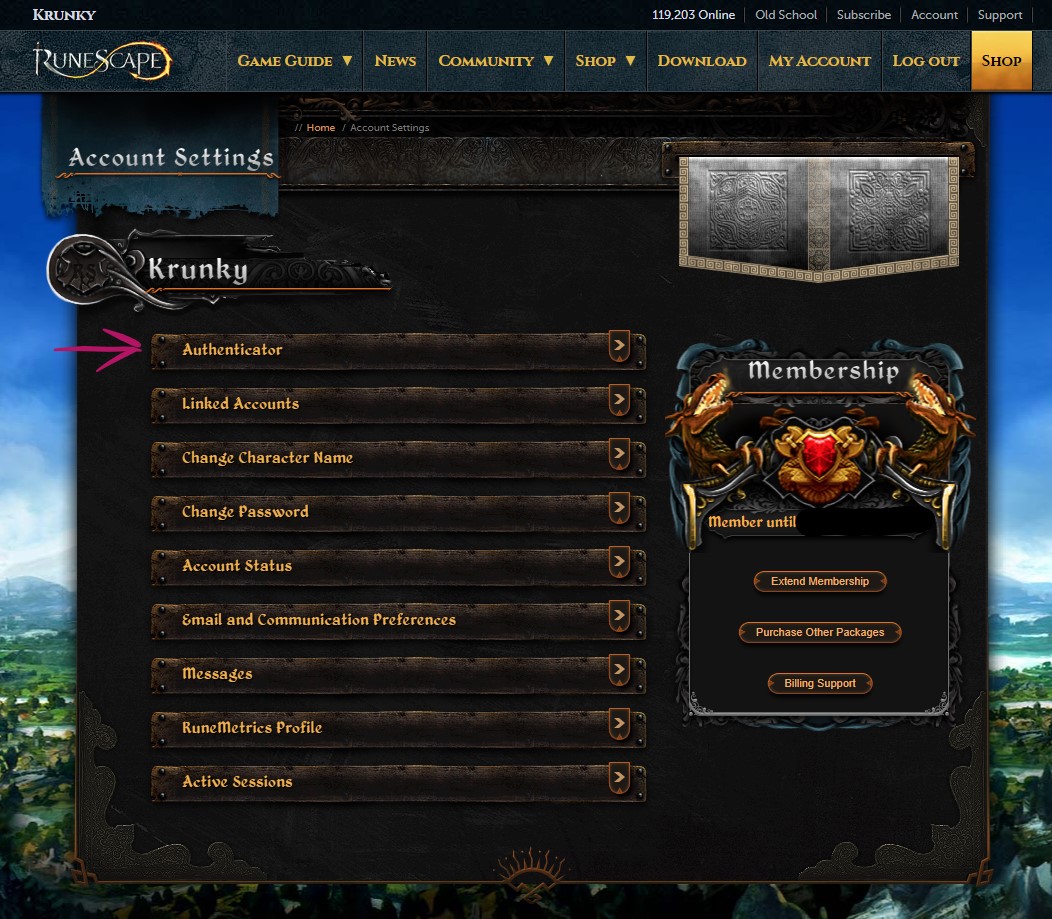Screen dimensions: 1052x919
Task: Open the Shop dropdown with arrow
Action: (x=605, y=61)
